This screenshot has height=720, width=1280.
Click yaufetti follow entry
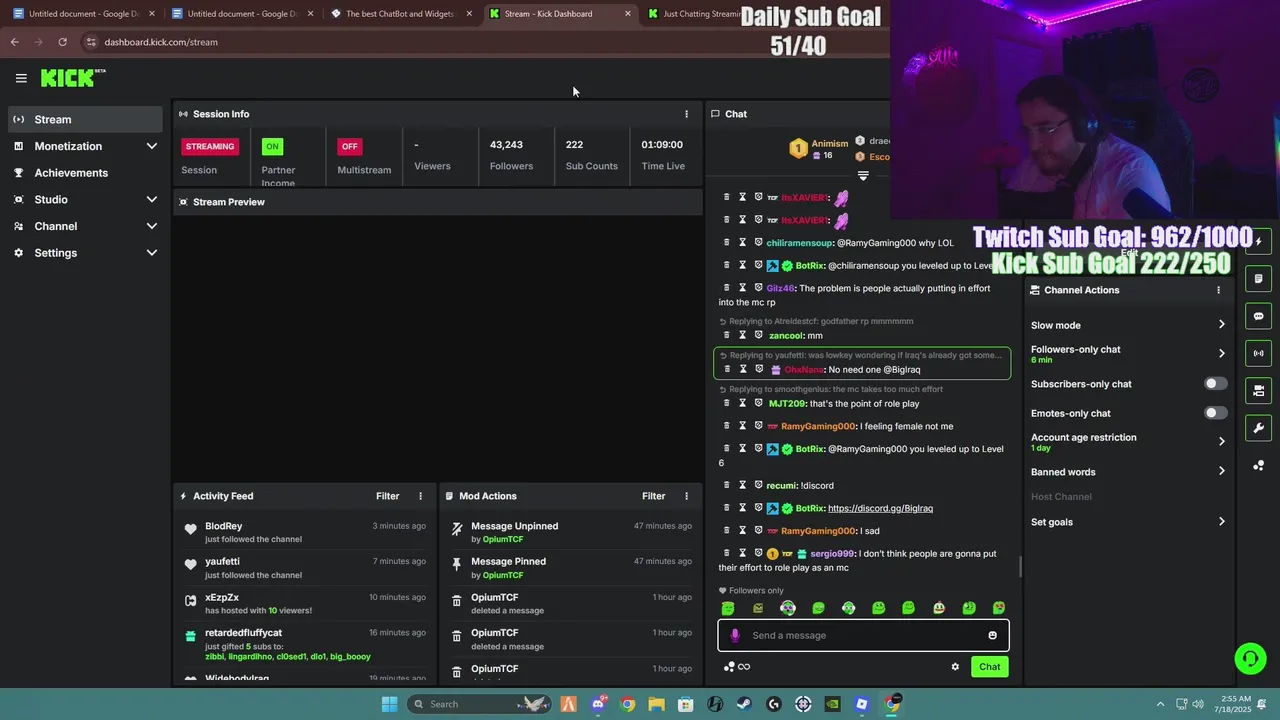pyautogui.click(x=305, y=568)
